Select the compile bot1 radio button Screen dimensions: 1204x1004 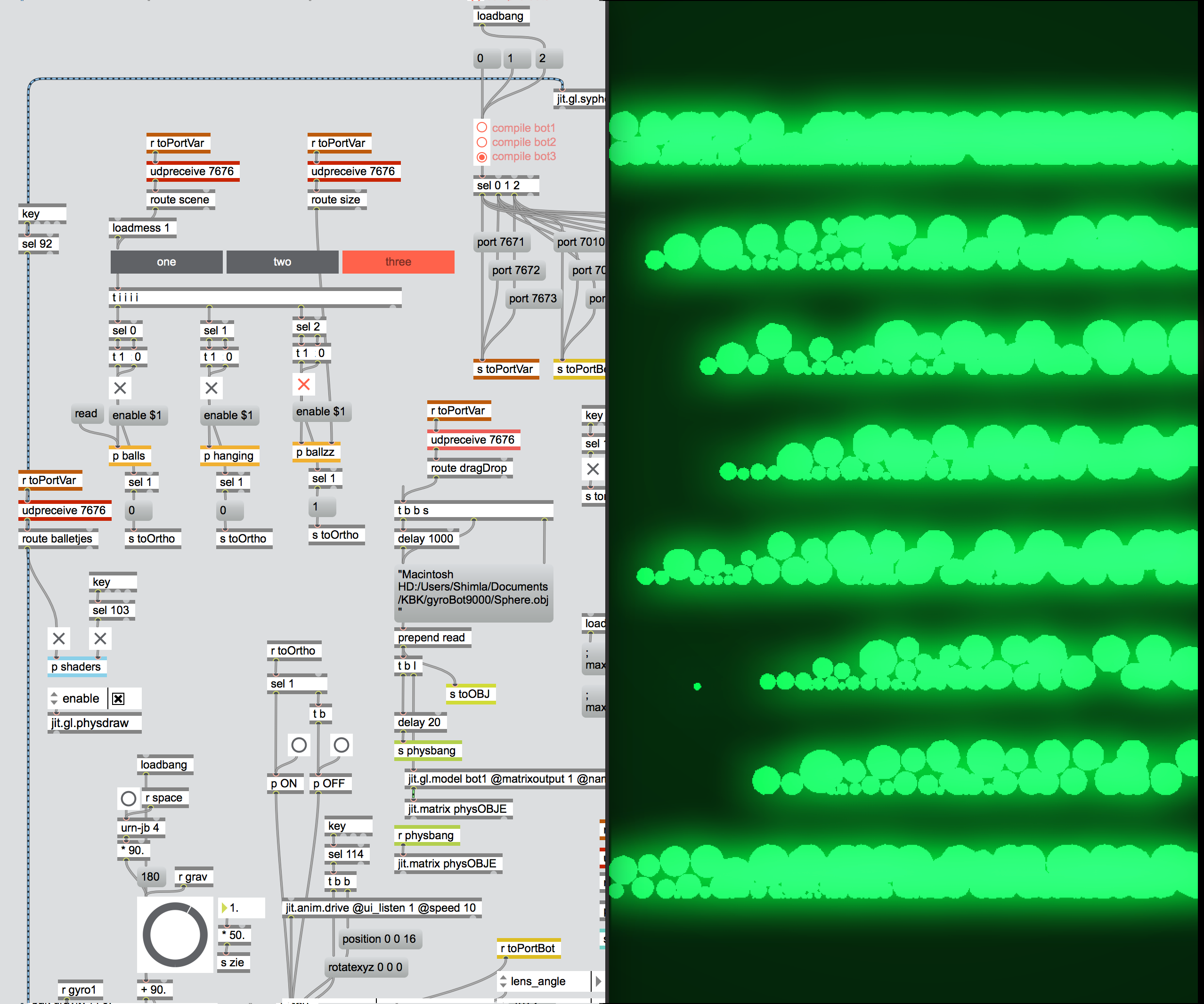[x=482, y=127]
